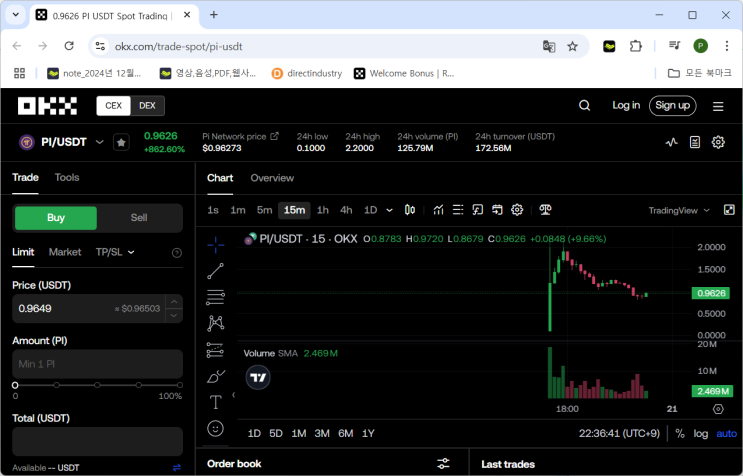Set the amount slider to 100%
The height and width of the screenshot is (476, 743).
coord(180,385)
